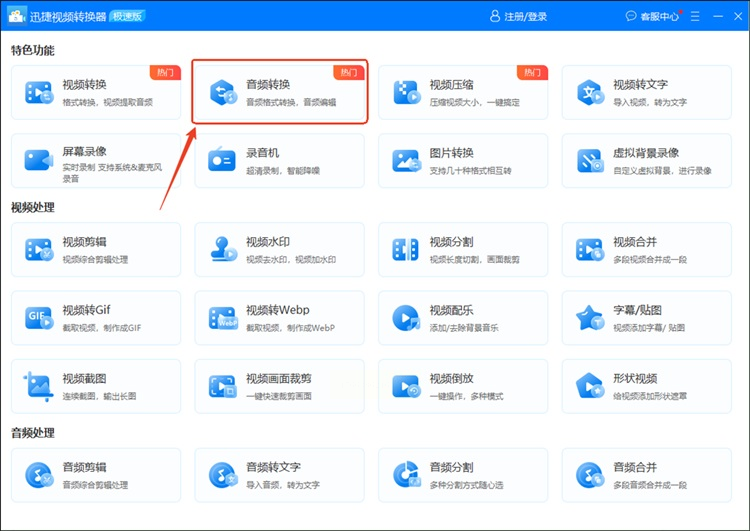The height and width of the screenshot is (531, 750).
Task: Open the 屏幕录像 screen recorder icon
Action: pyautogui.click(x=39, y=161)
